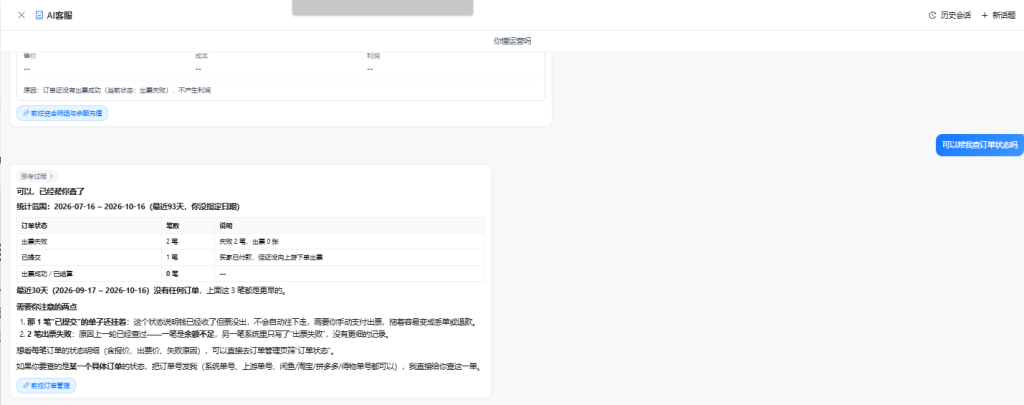The height and width of the screenshot is (405, 1024).
Task: Click the 1 笔 count cell
Action: [188, 257]
